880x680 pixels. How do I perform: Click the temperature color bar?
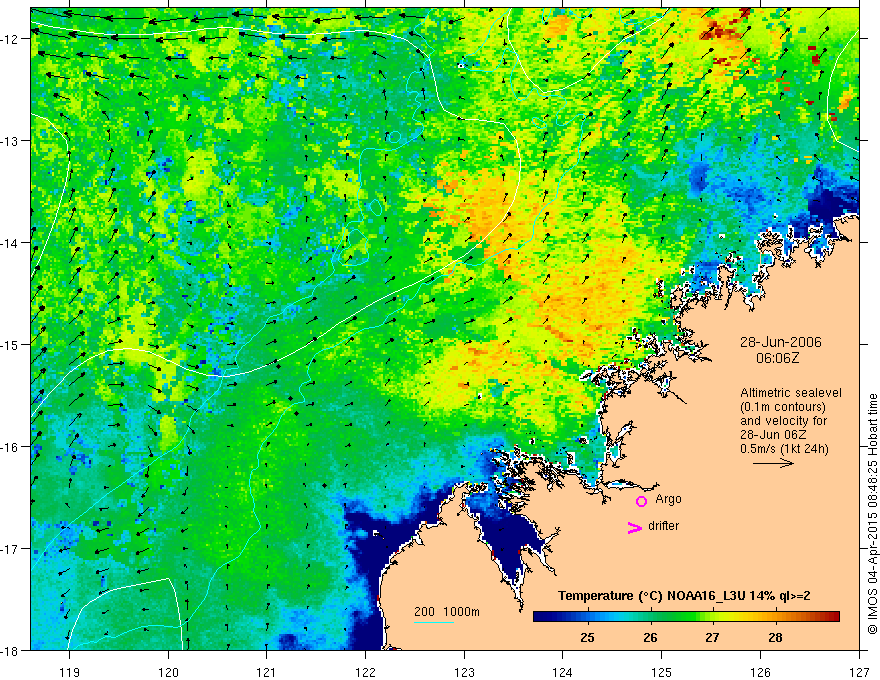686,616
